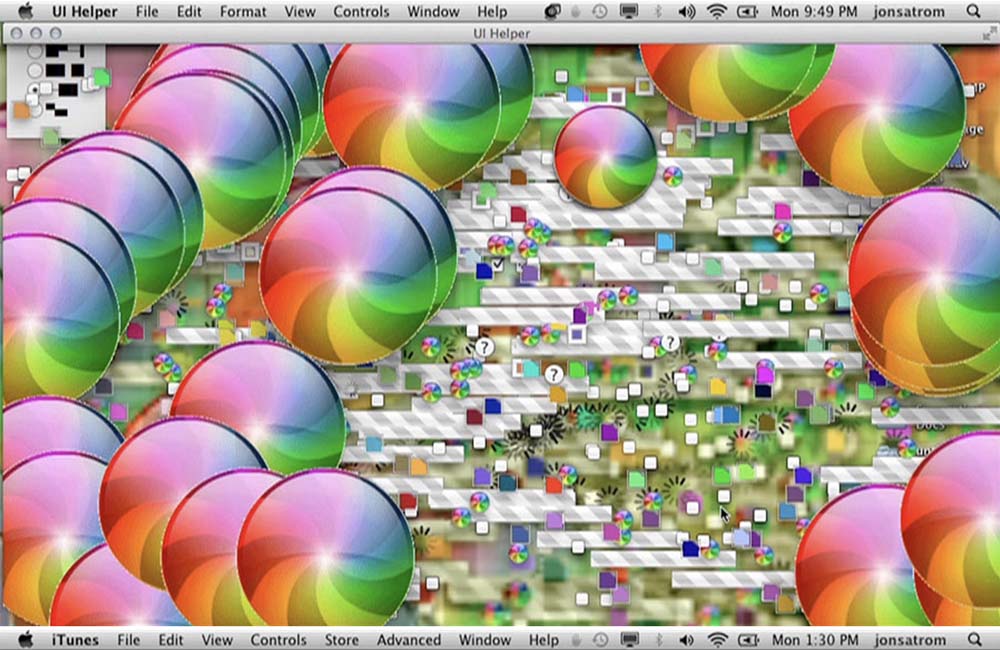1000x650 pixels.
Task: Open Edit menu in the UI Helper menu bar
Action: pos(189,11)
